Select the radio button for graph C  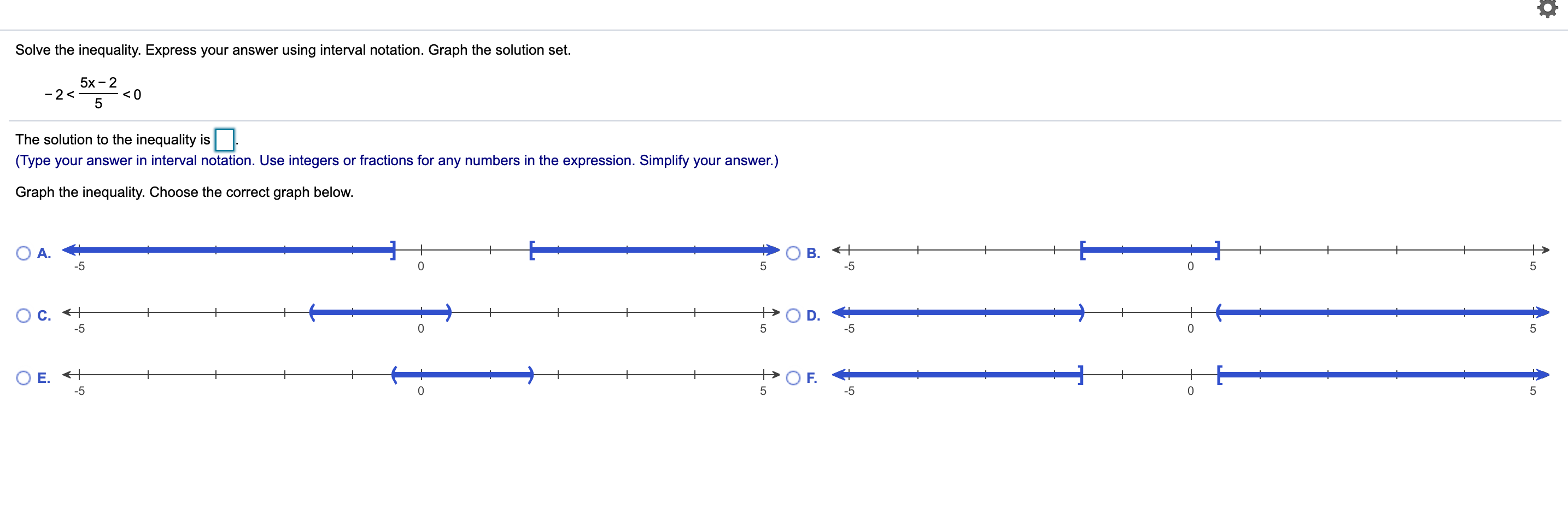coord(23,316)
